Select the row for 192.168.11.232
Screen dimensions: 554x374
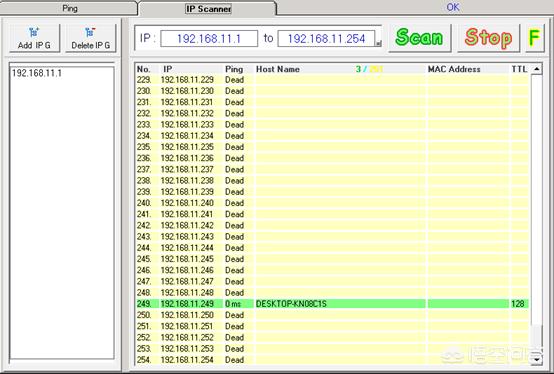(332, 113)
